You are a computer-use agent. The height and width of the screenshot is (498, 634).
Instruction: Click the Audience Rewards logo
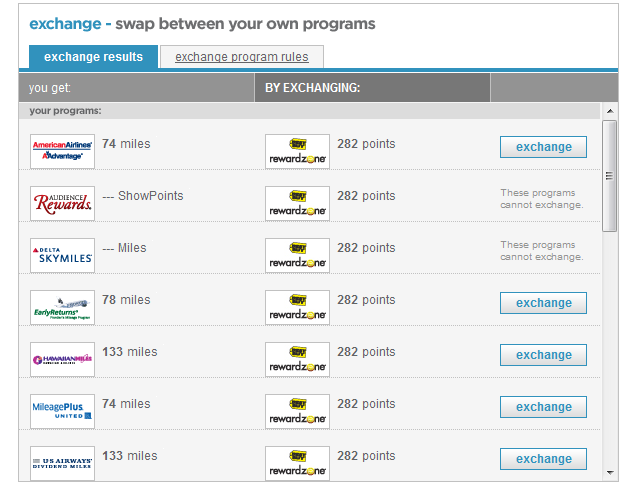click(62, 203)
